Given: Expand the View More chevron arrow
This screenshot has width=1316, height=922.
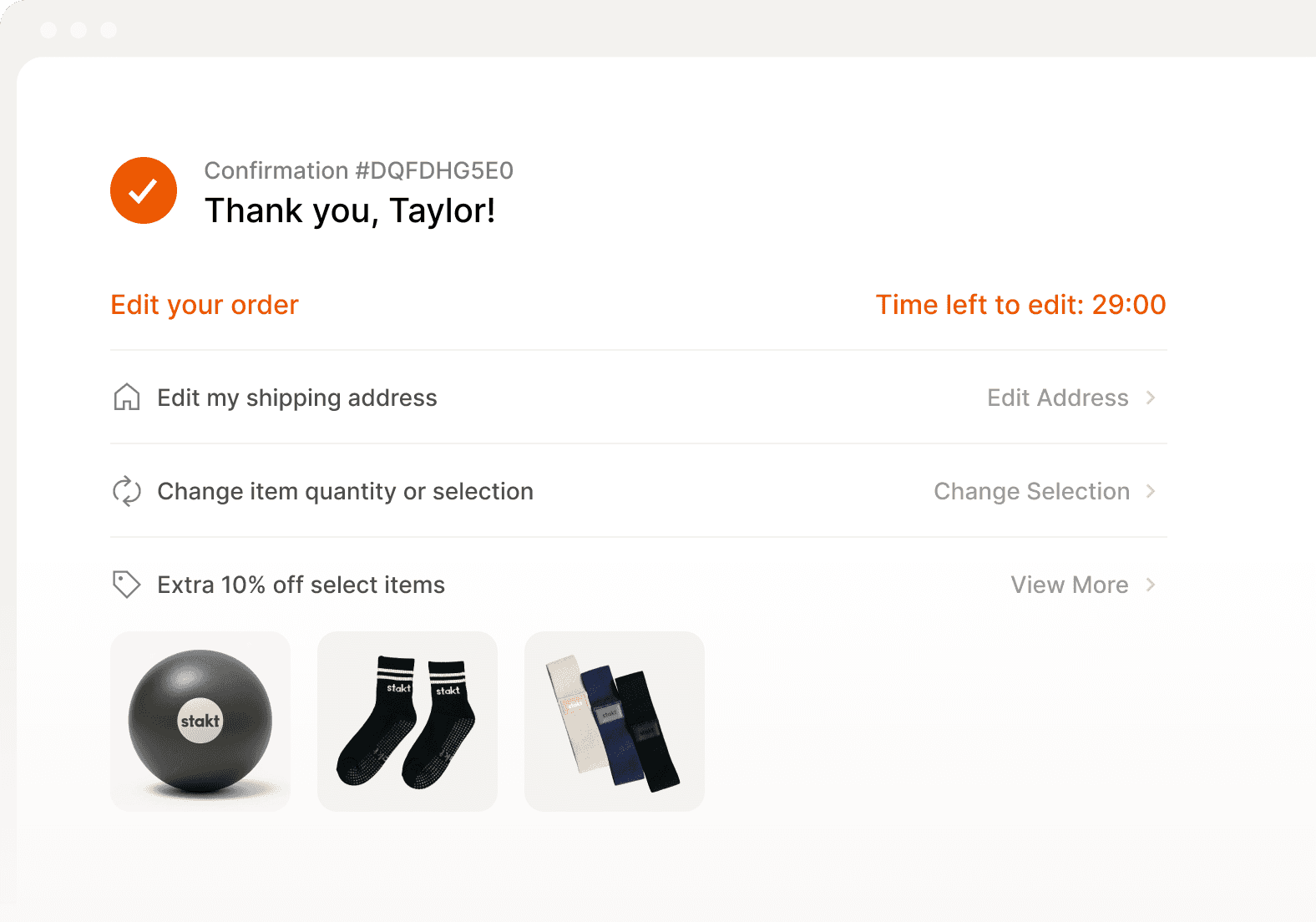Looking at the screenshot, I should [1151, 585].
